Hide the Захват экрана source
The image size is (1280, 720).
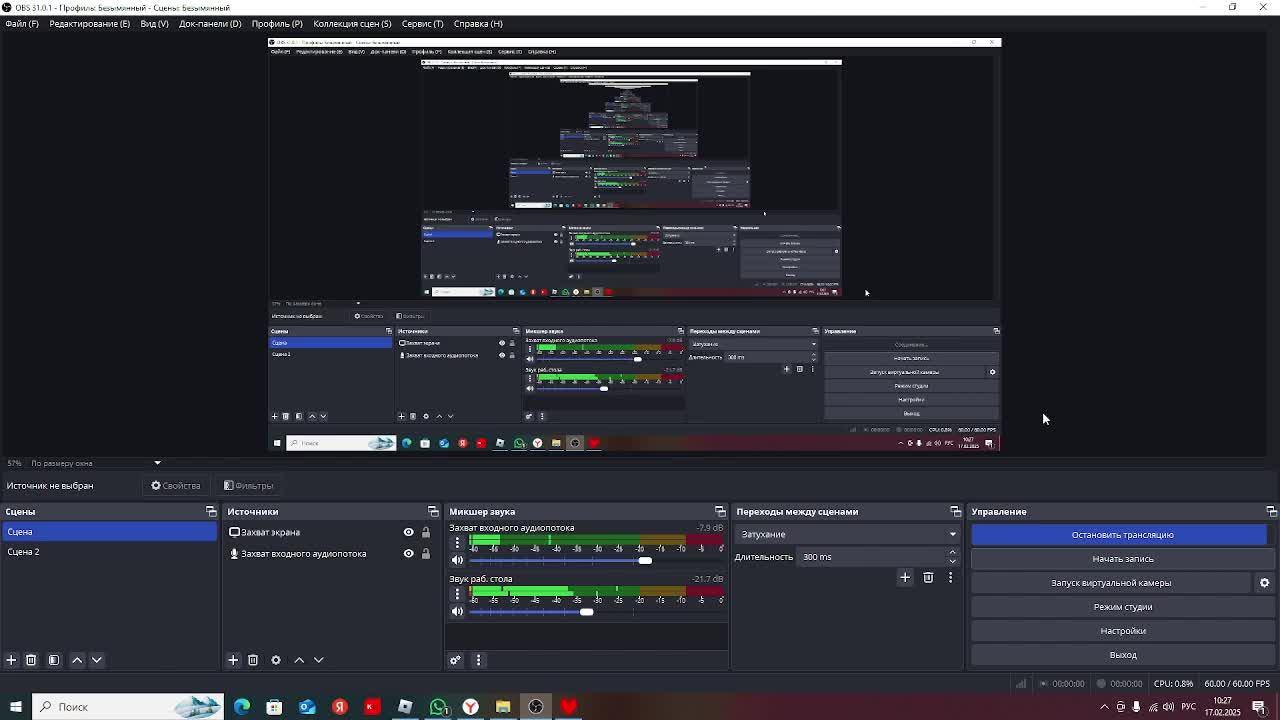pos(408,532)
